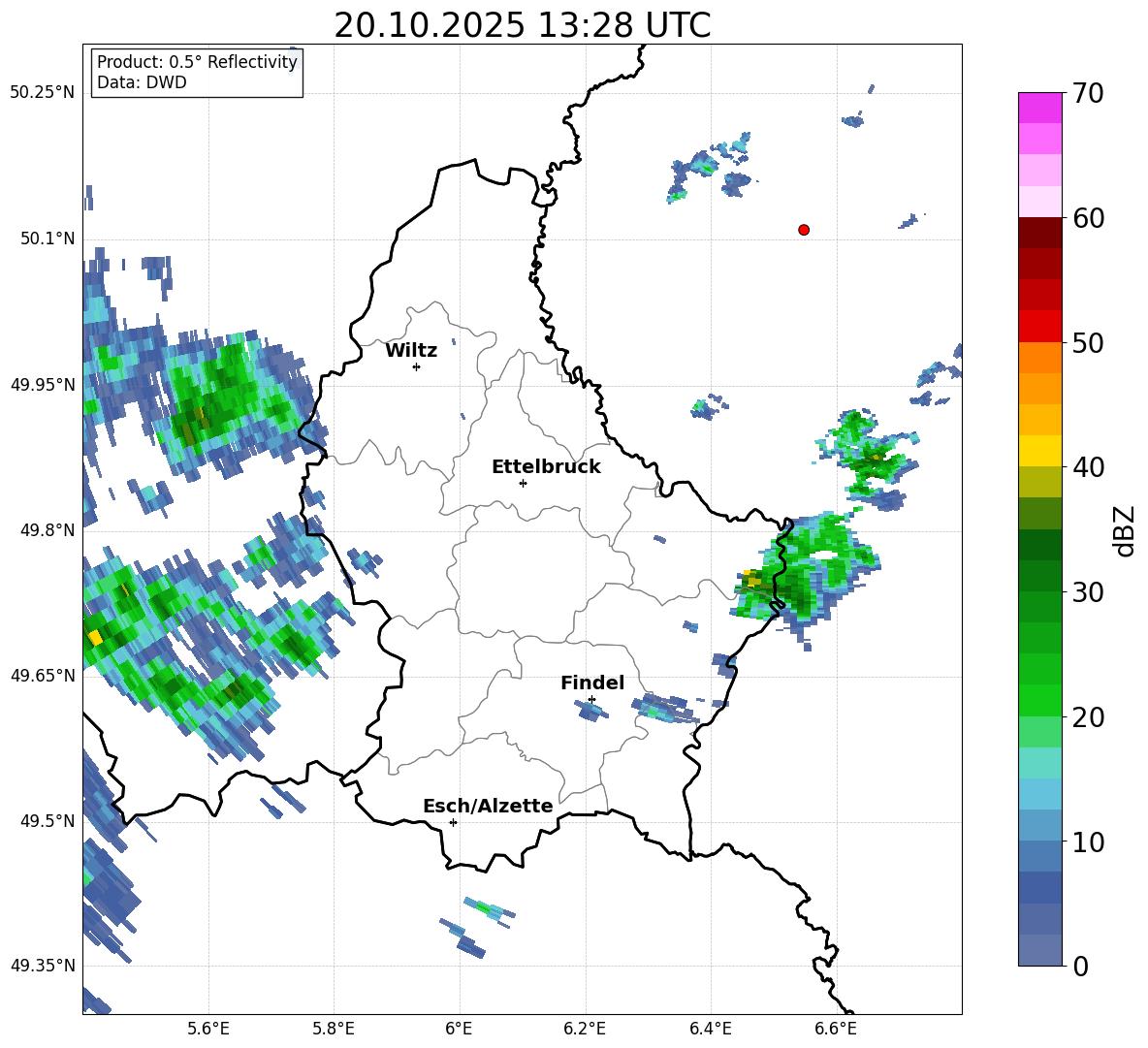The width and height of the screenshot is (1148, 1048).
Task: Click the timestamp title 20.10.2025 13:28 UTC
Action: (522, 25)
